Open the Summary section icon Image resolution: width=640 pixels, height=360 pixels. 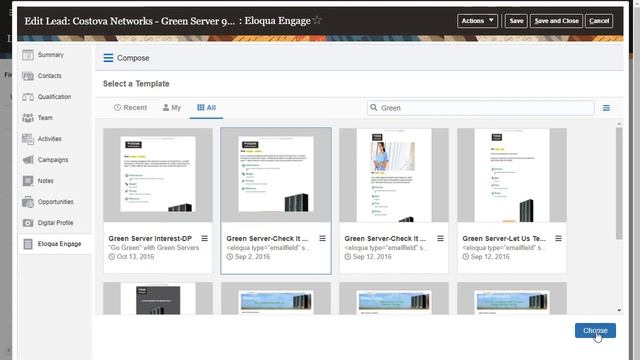[28, 55]
